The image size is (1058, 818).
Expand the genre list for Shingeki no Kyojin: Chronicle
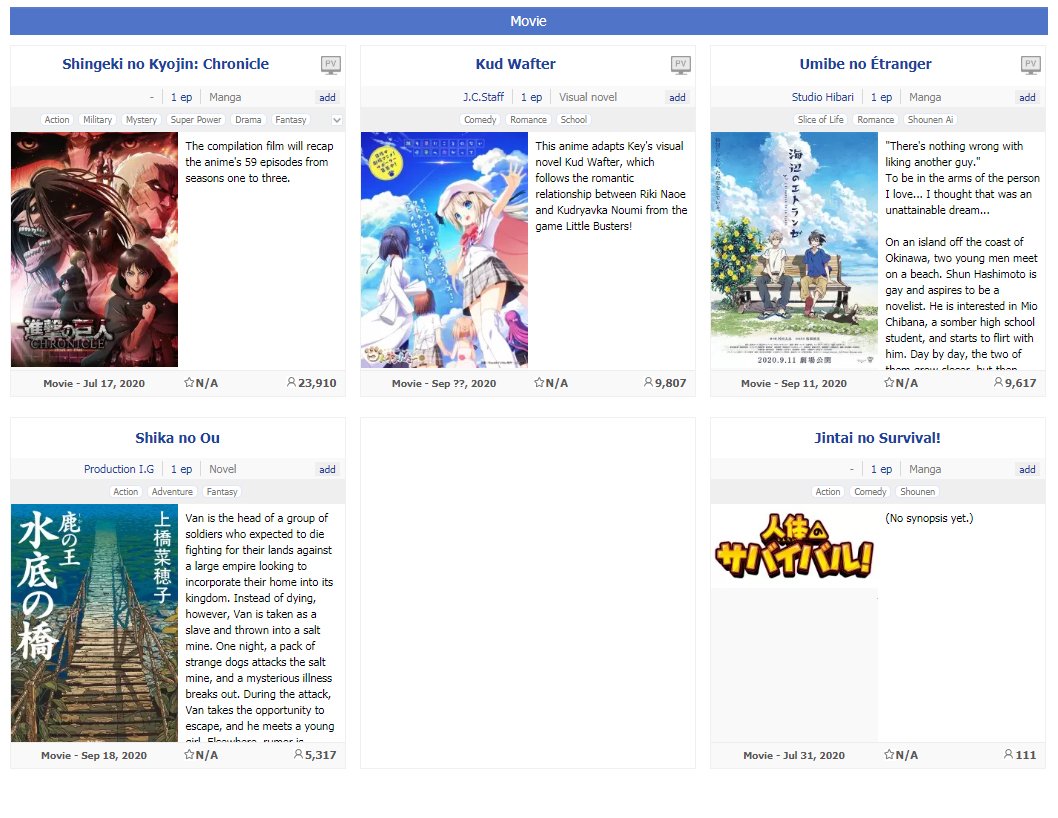coord(337,120)
